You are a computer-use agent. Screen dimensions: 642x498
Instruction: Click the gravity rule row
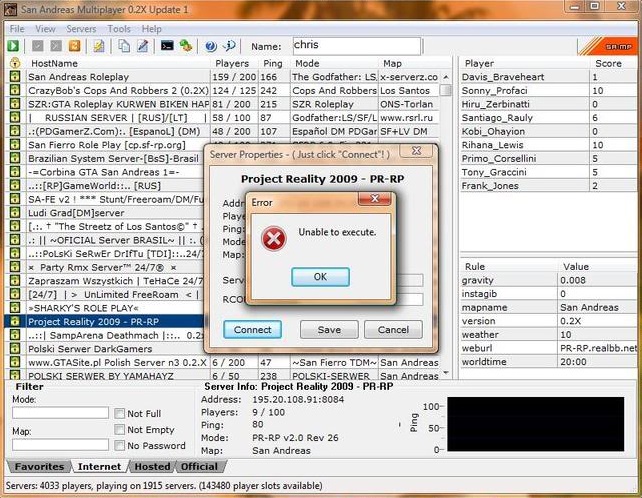pyautogui.click(x=548, y=280)
